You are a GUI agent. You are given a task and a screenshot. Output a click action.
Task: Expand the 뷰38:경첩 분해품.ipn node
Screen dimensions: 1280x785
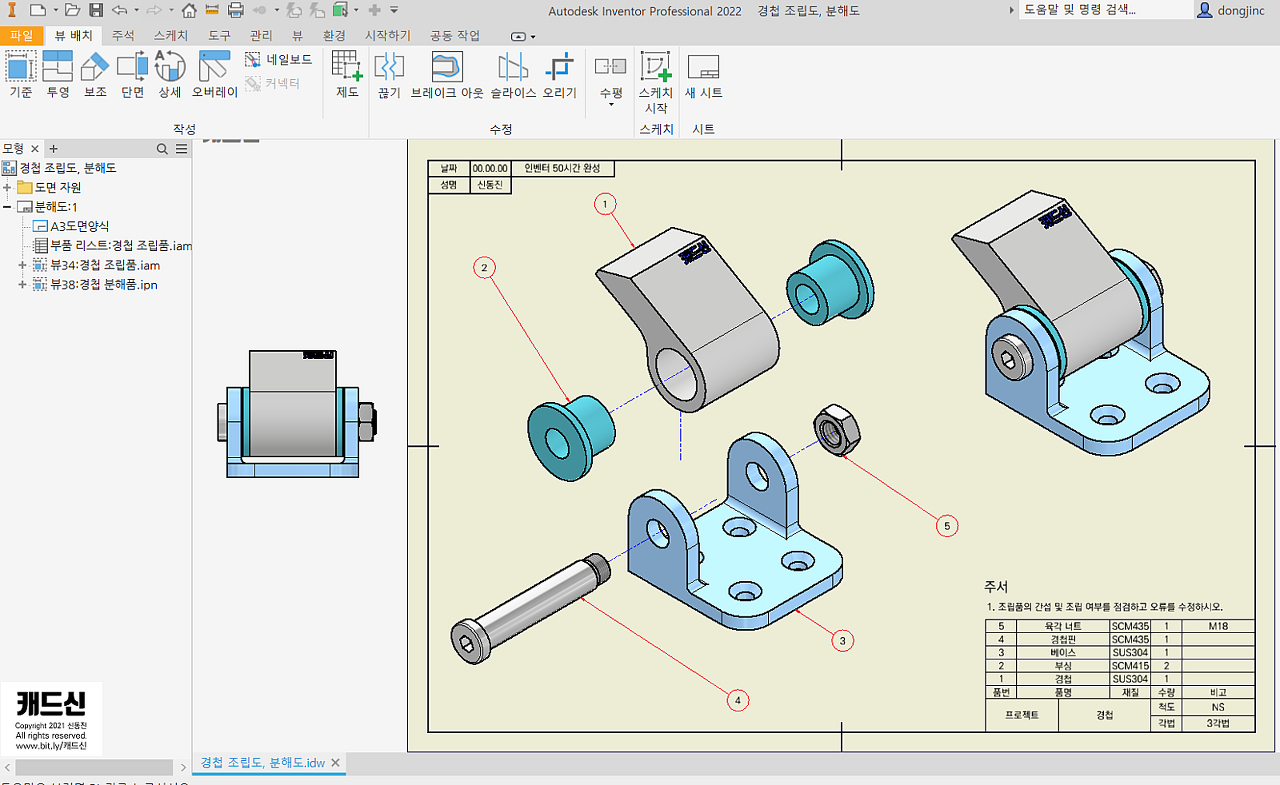(22, 285)
